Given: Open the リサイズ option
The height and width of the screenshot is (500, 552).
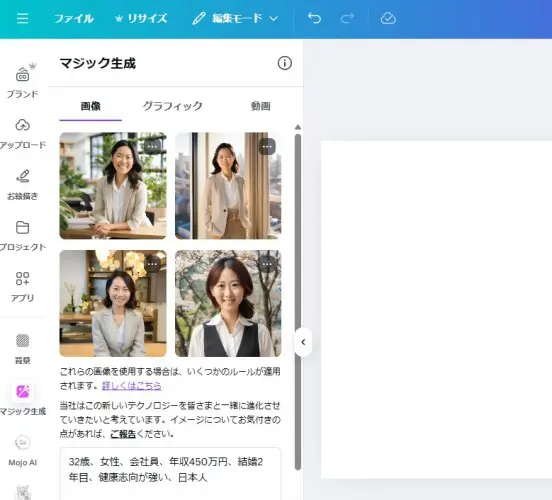Looking at the screenshot, I should (141, 18).
